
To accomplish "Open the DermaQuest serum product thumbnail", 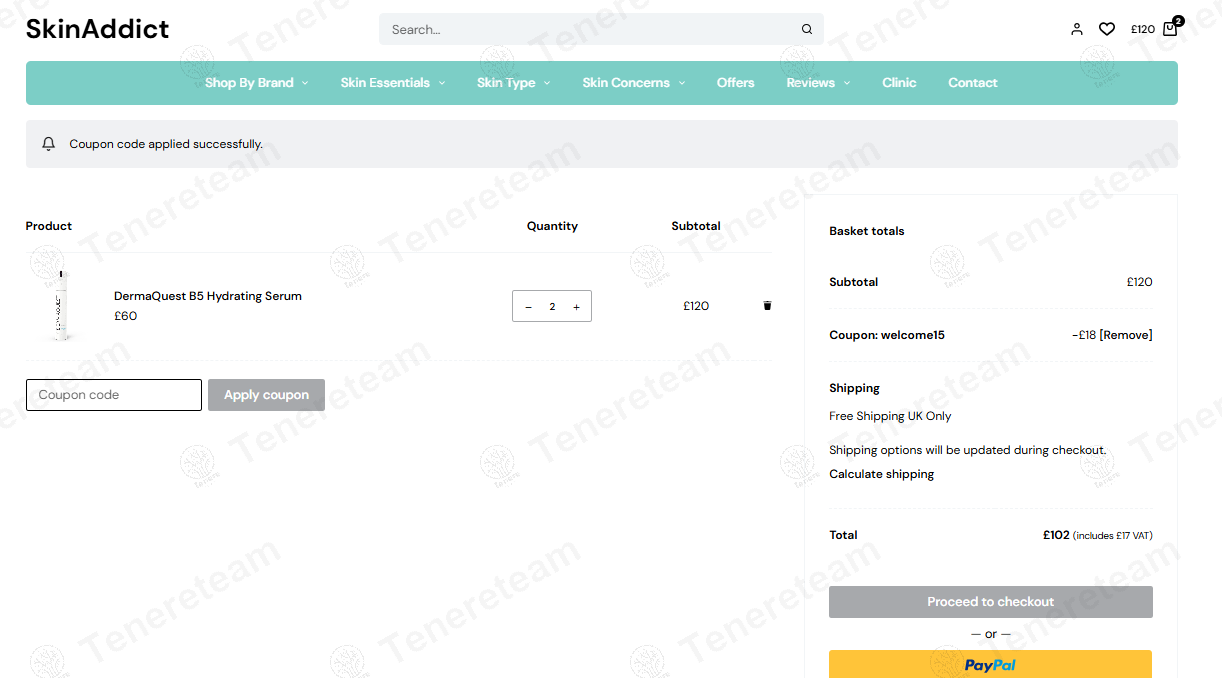I will [63, 305].
